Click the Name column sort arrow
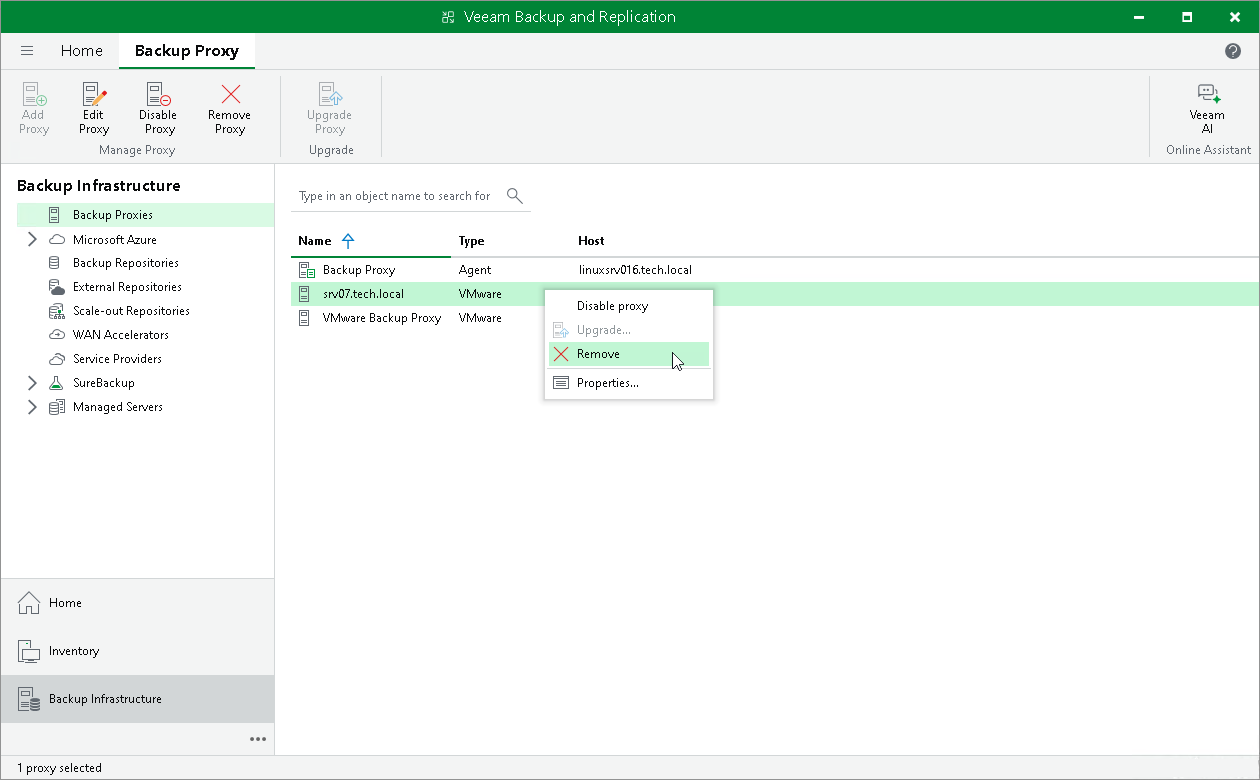The height and width of the screenshot is (780, 1260). [348, 241]
